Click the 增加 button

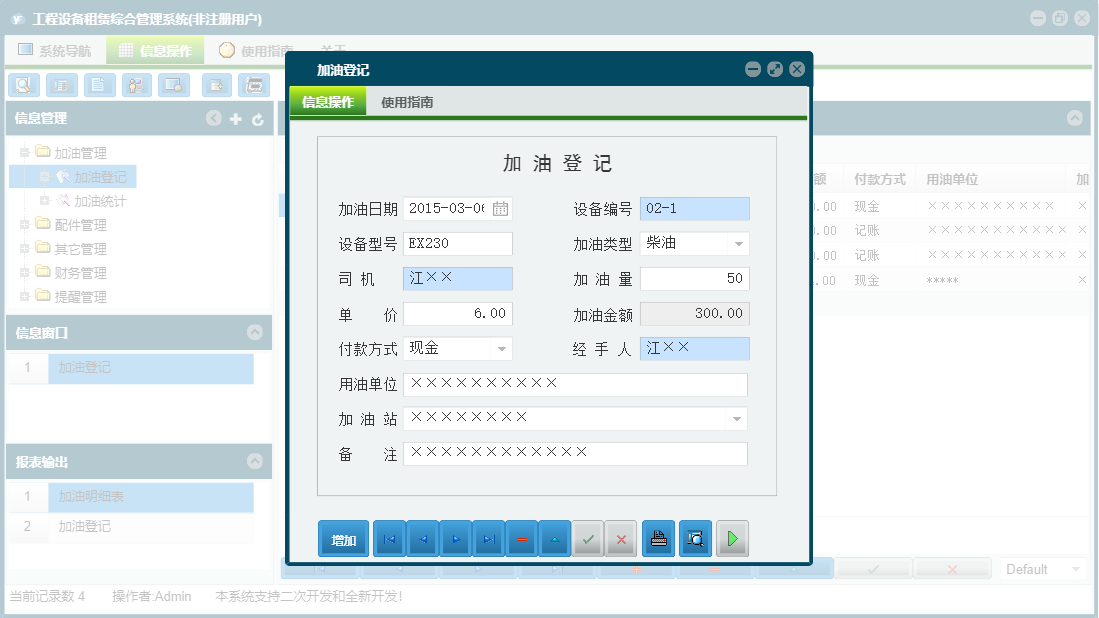tap(343, 538)
